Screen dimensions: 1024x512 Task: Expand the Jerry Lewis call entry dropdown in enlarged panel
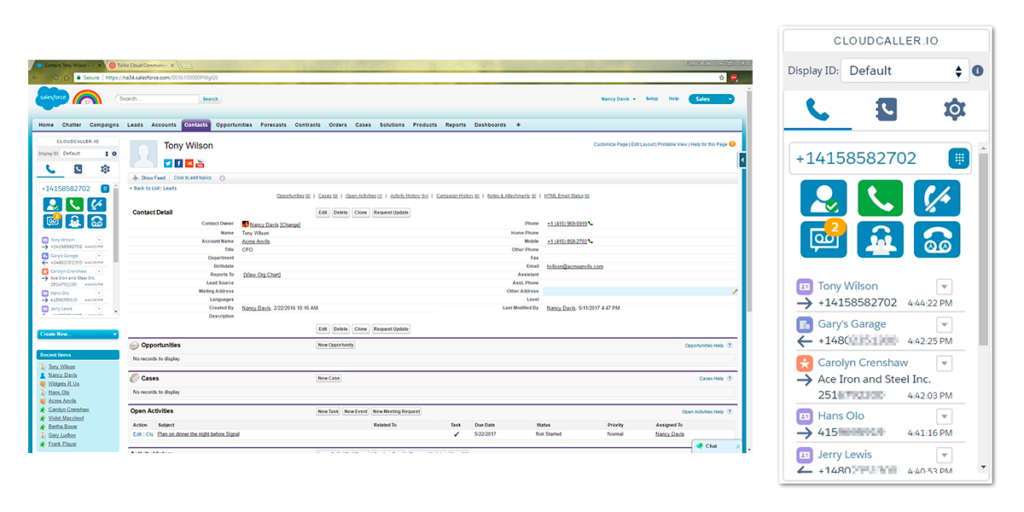click(944, 455)
